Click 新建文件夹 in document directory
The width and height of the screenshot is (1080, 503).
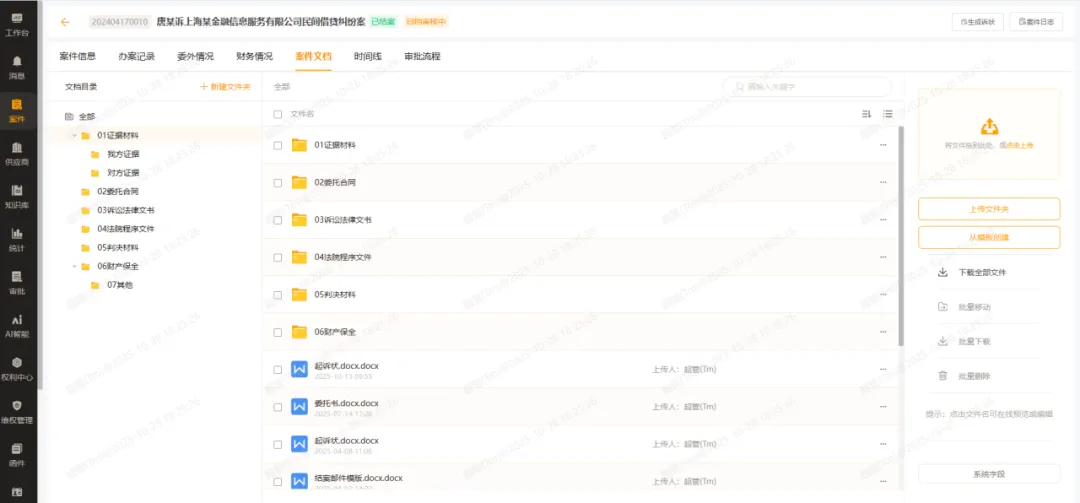(x=225, y=87)
